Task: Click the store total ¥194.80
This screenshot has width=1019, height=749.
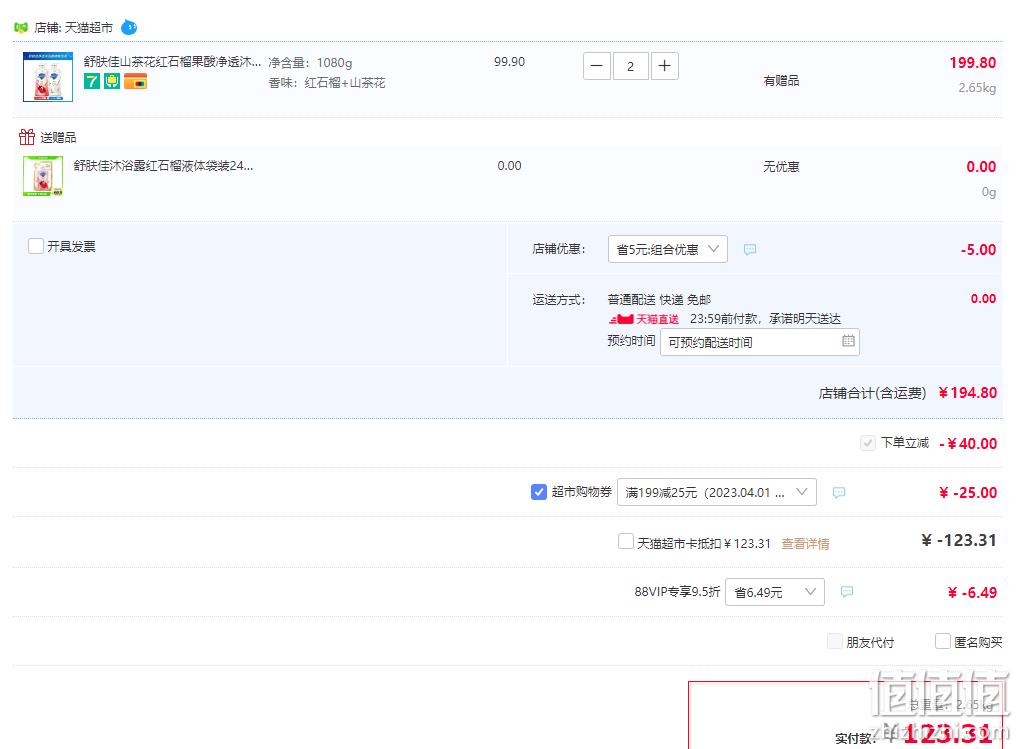Action: [x=968, y=393]
